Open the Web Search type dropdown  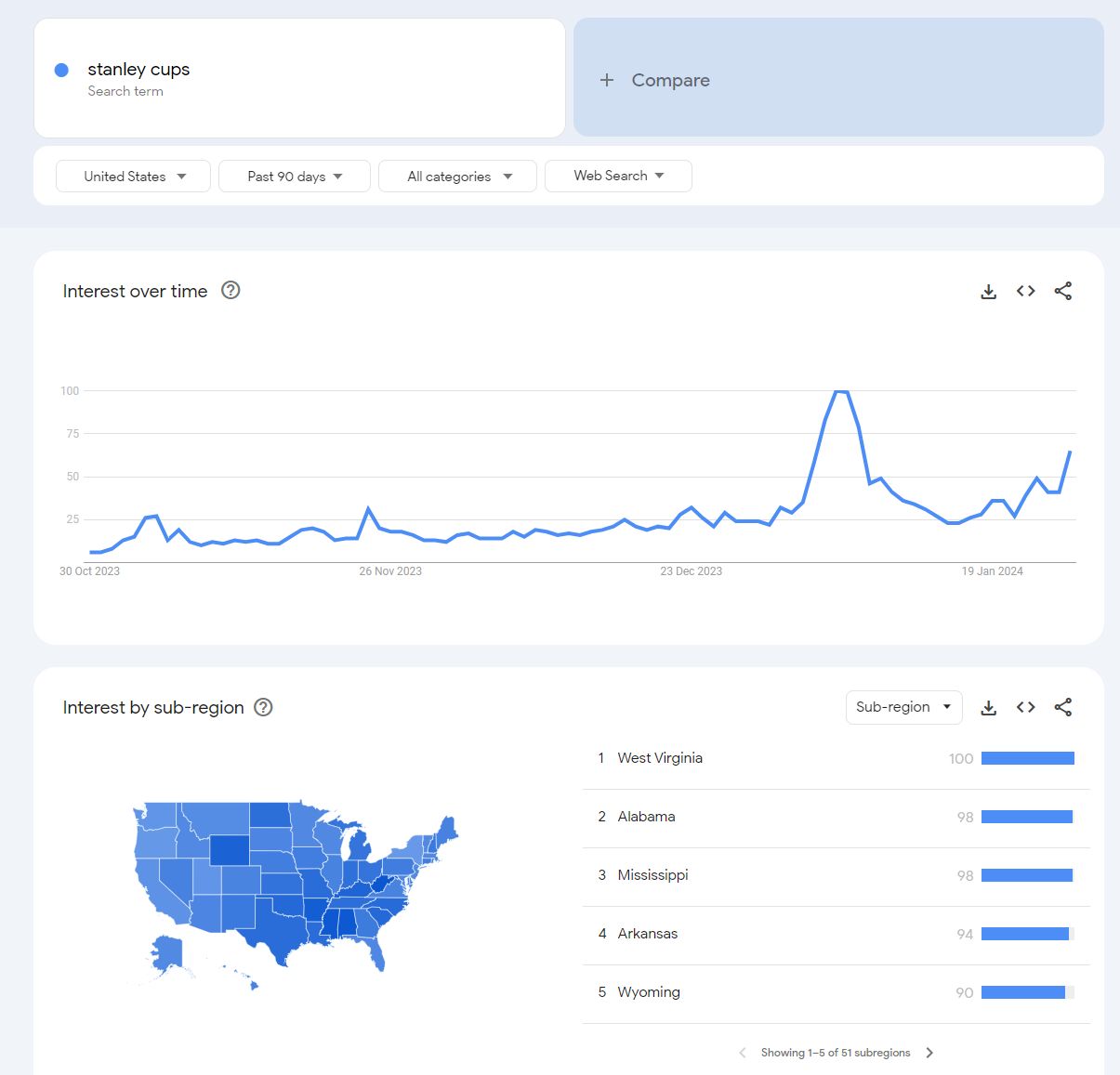[617, 176]
